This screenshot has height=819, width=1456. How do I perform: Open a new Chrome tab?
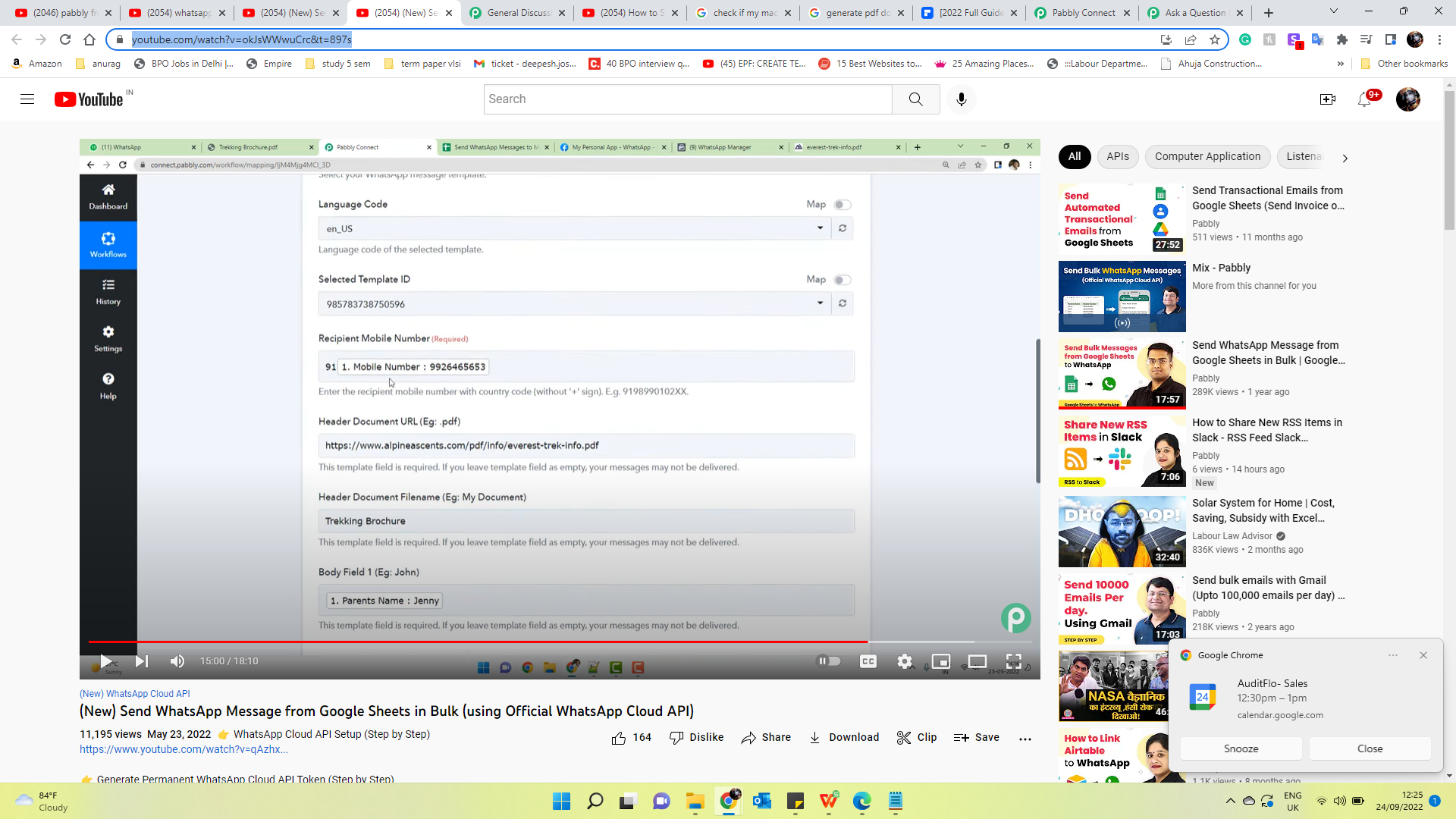pos(1269,13)
